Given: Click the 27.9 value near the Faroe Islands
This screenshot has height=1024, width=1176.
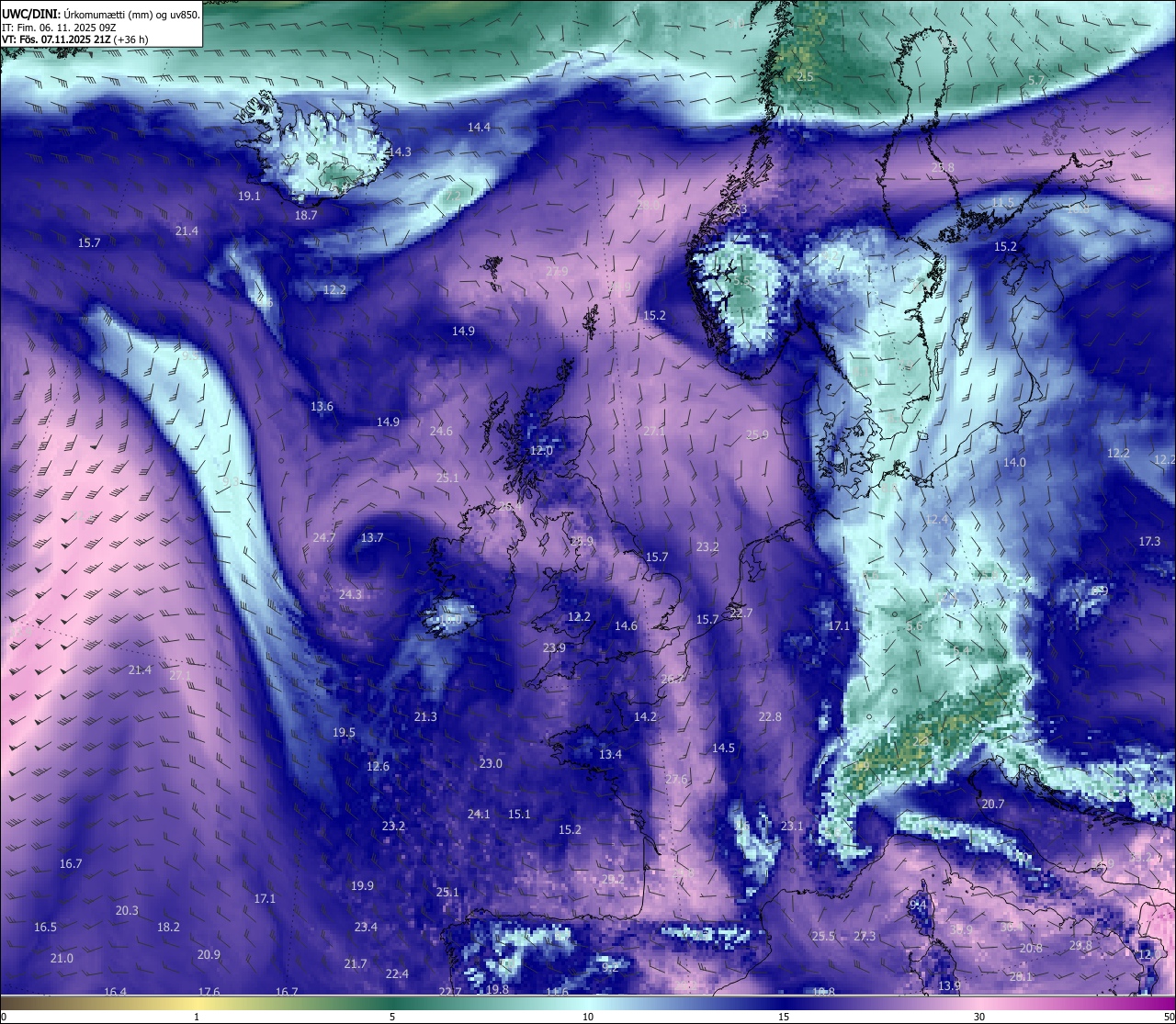Looking at the screenshot, I should pyautogui.click(x=557, y=271).
